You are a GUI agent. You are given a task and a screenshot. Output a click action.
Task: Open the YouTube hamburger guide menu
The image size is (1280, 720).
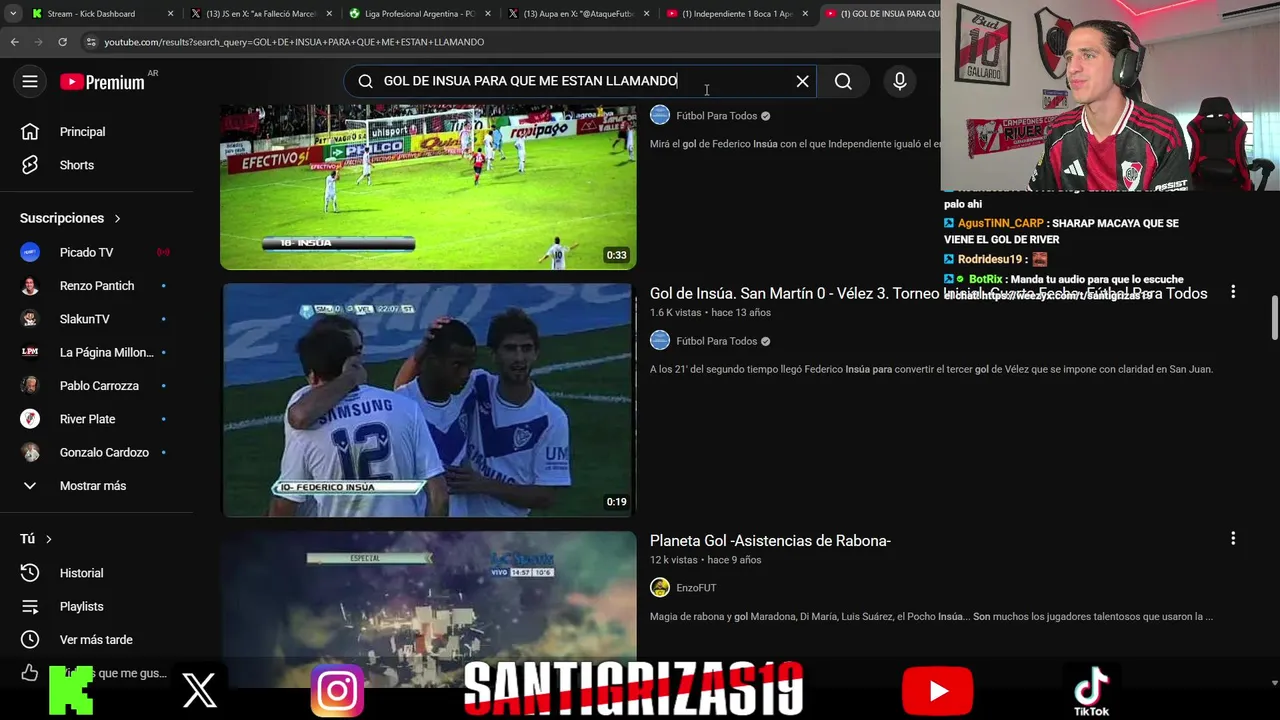coord(30,82)
